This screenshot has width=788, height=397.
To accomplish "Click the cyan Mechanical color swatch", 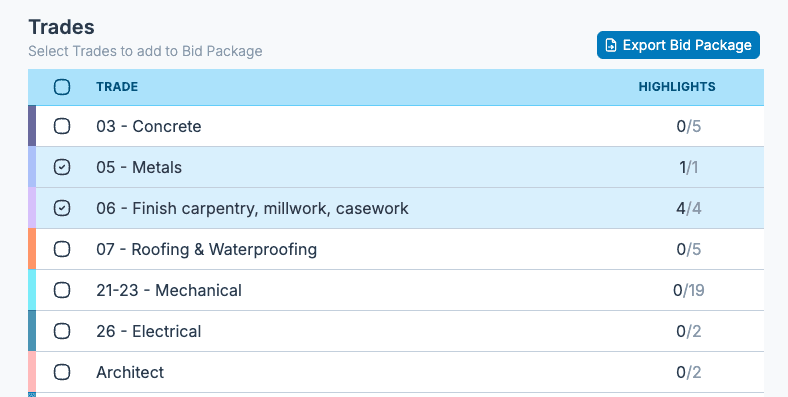I will (x=32, y=290).
